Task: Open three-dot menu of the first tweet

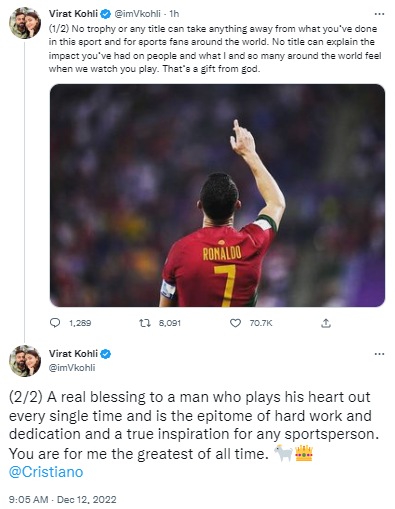Action: coord(379,14)
